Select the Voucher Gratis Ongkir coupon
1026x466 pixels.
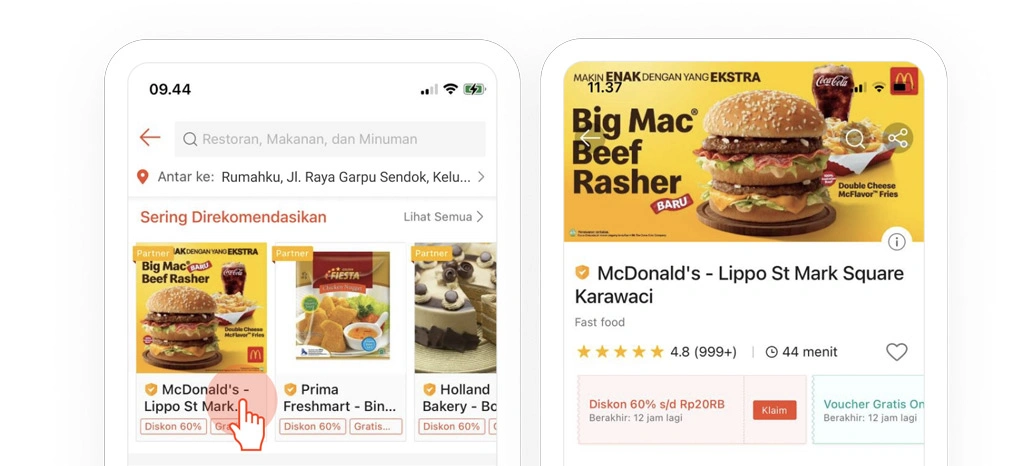(868, 410)
